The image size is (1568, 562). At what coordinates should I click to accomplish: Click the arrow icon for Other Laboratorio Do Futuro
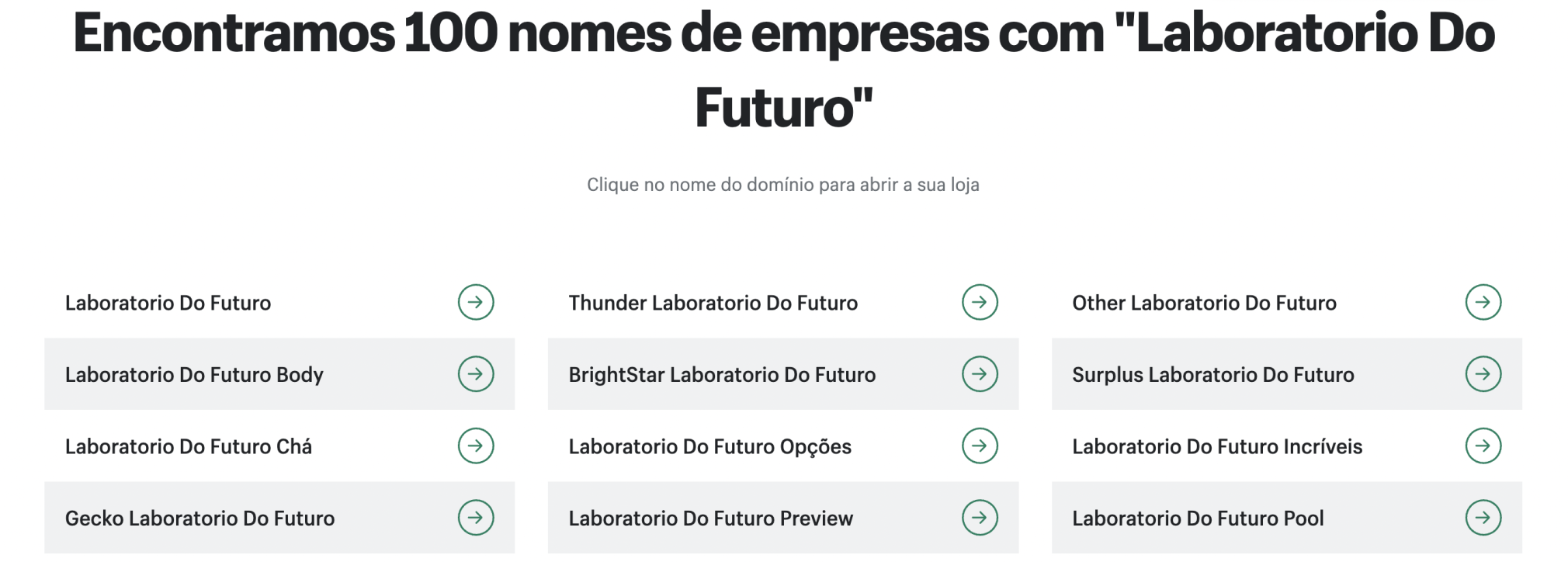[1483, 303]
